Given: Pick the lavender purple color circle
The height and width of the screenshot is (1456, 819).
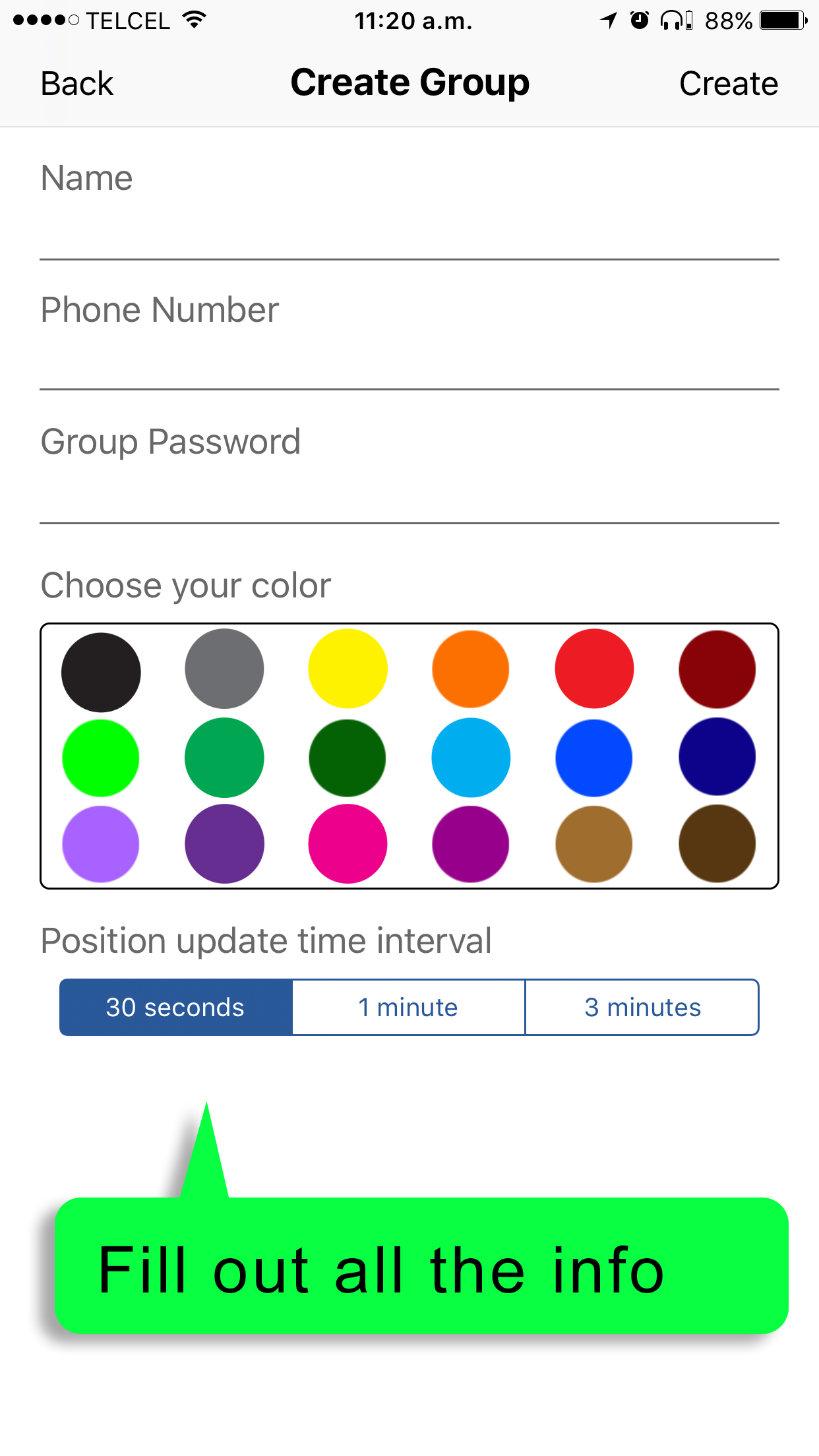Looking at the screenshot, I should pyautogui.click(x=101, y=843).
